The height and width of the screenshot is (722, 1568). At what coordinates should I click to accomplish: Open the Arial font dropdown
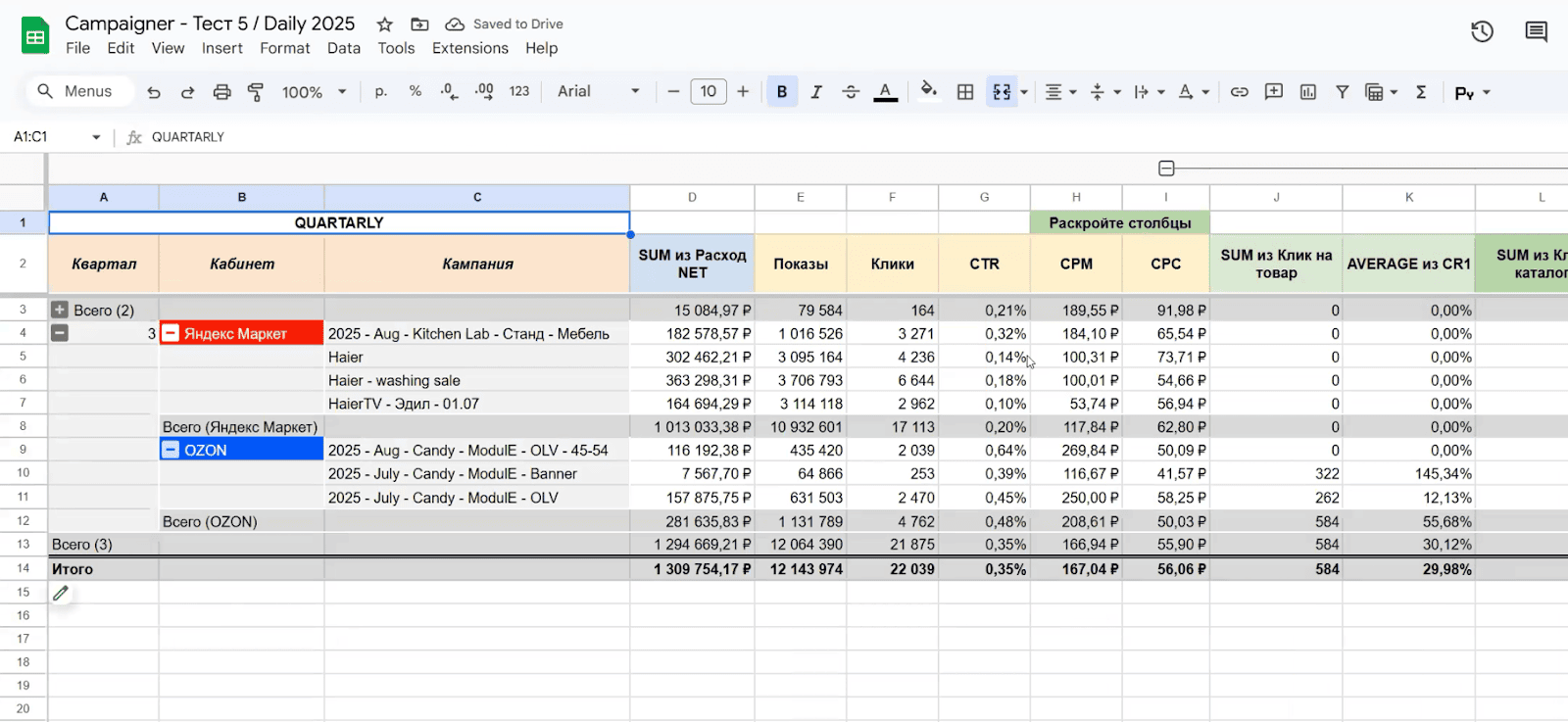(x=598, y=92)
